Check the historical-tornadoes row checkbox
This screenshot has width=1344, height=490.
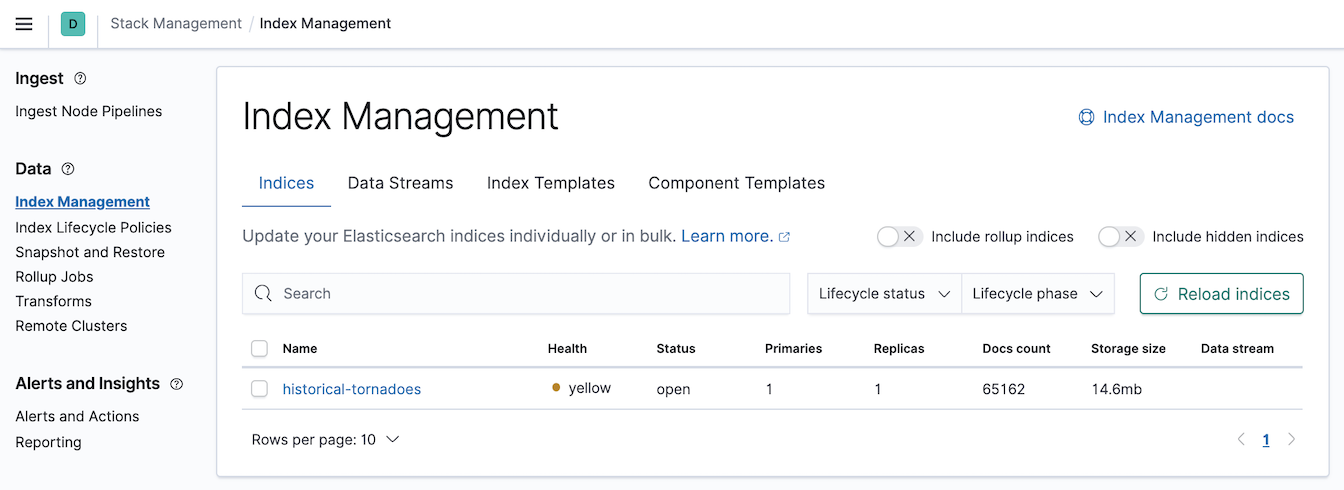259,389
